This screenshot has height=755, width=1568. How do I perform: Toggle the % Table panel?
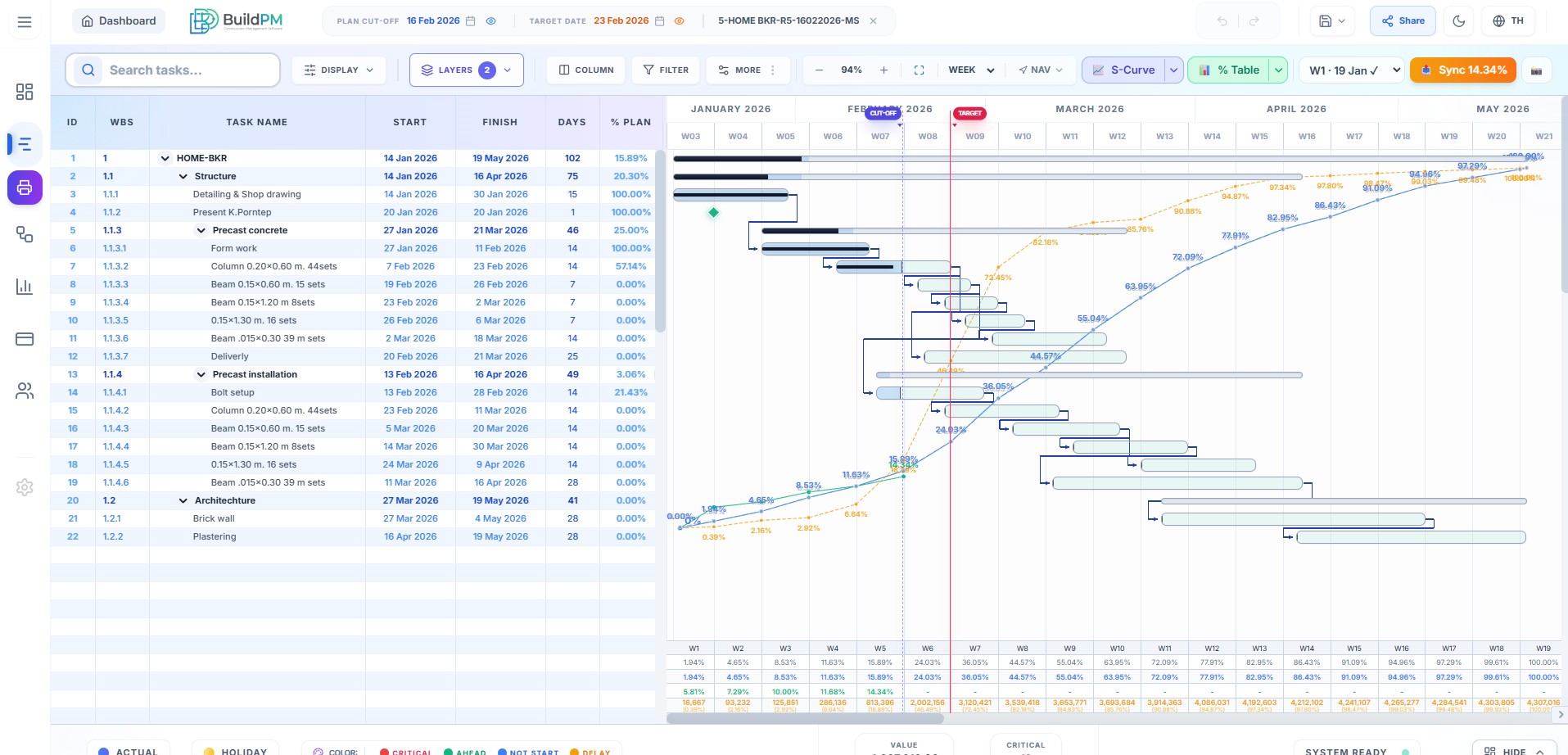(x=1229, y=70)
